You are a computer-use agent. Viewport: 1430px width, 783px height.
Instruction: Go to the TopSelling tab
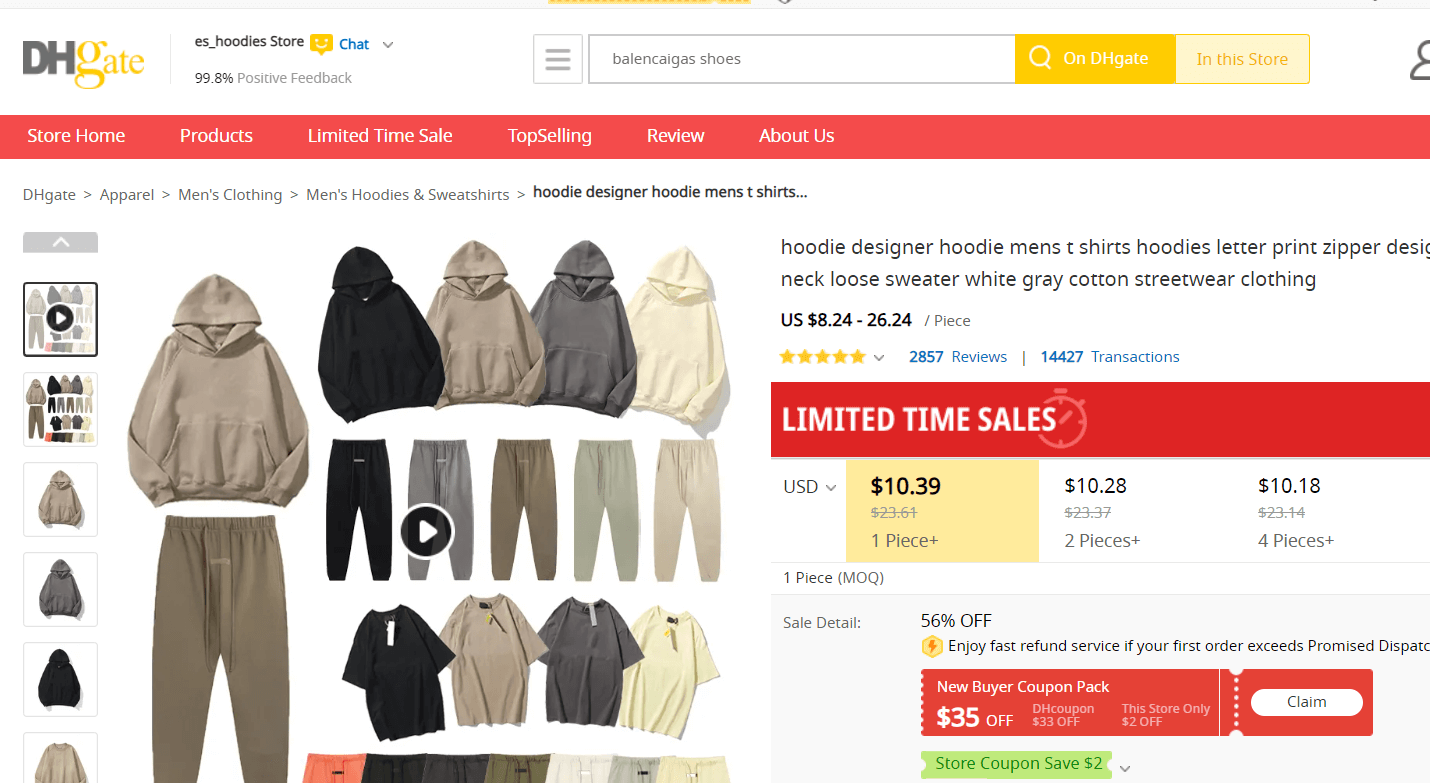point(549,136)
